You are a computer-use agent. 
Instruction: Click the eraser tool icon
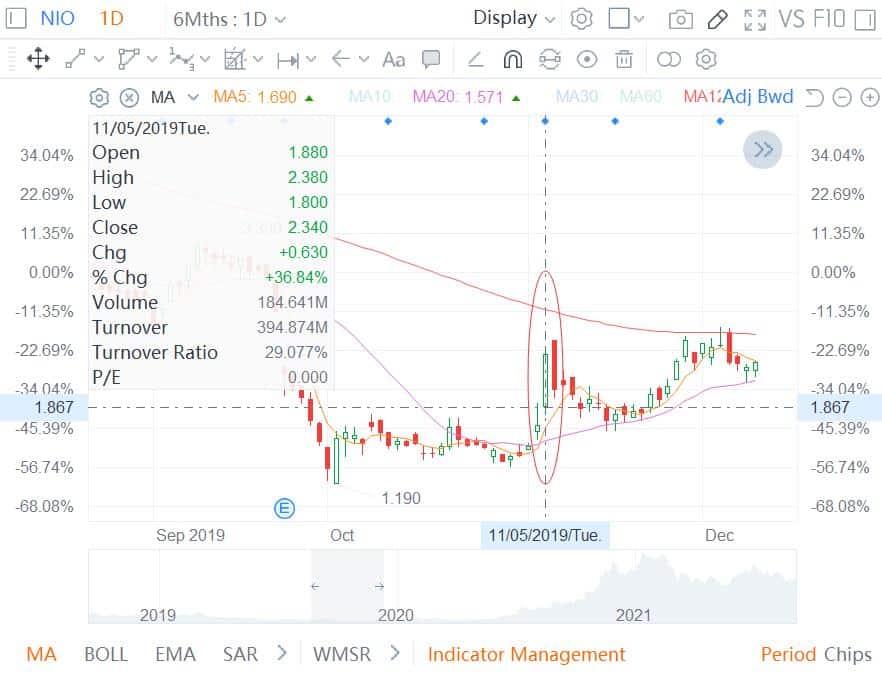[476, 60]
